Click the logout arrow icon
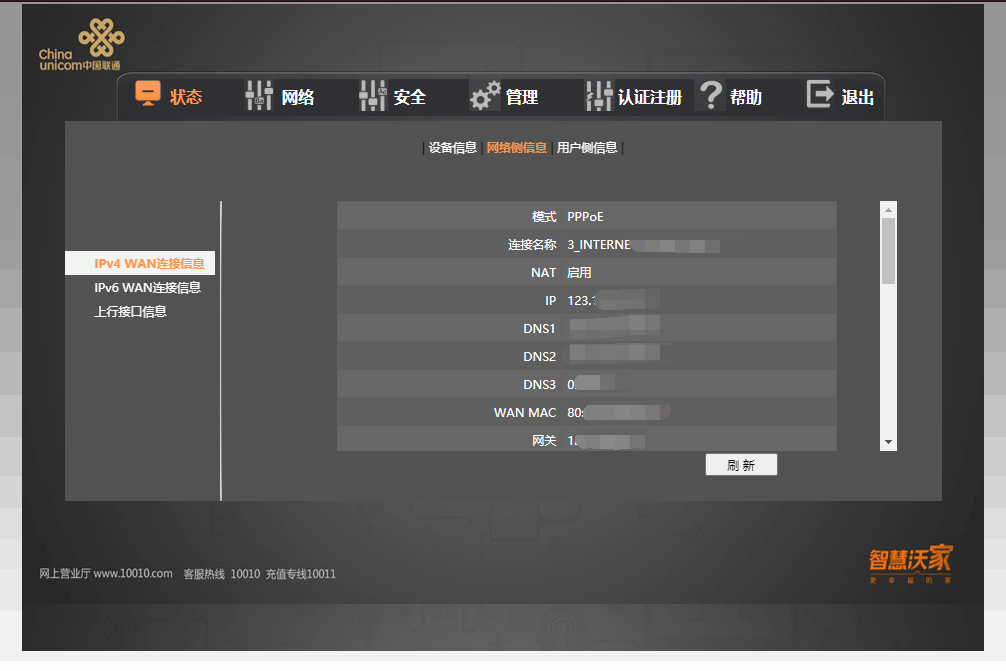 (820, 94)
